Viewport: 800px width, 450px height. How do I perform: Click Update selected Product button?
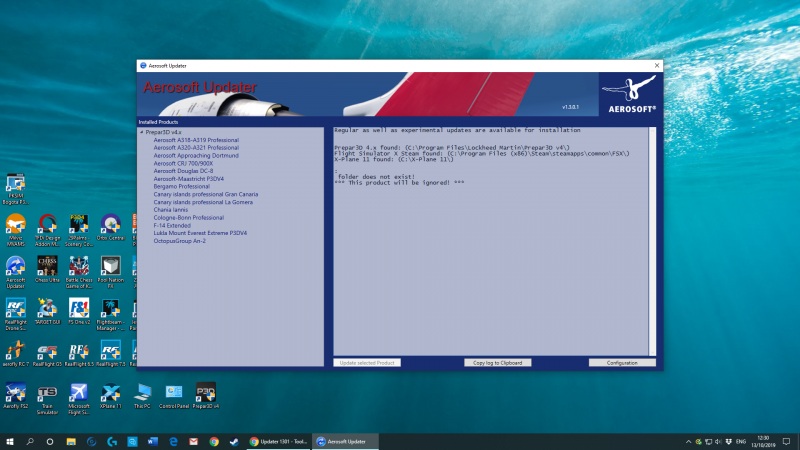coord(367,363)
